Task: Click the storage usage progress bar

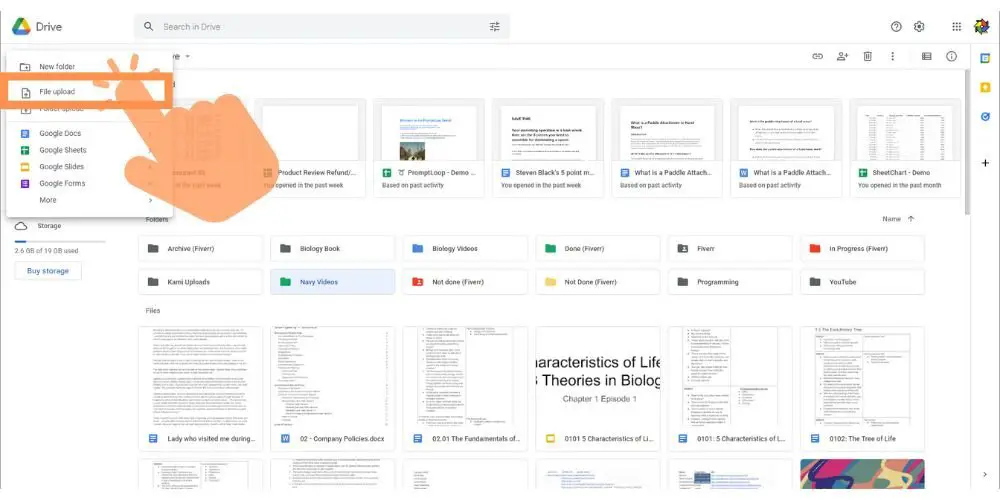Action: (x=60, y=242)
